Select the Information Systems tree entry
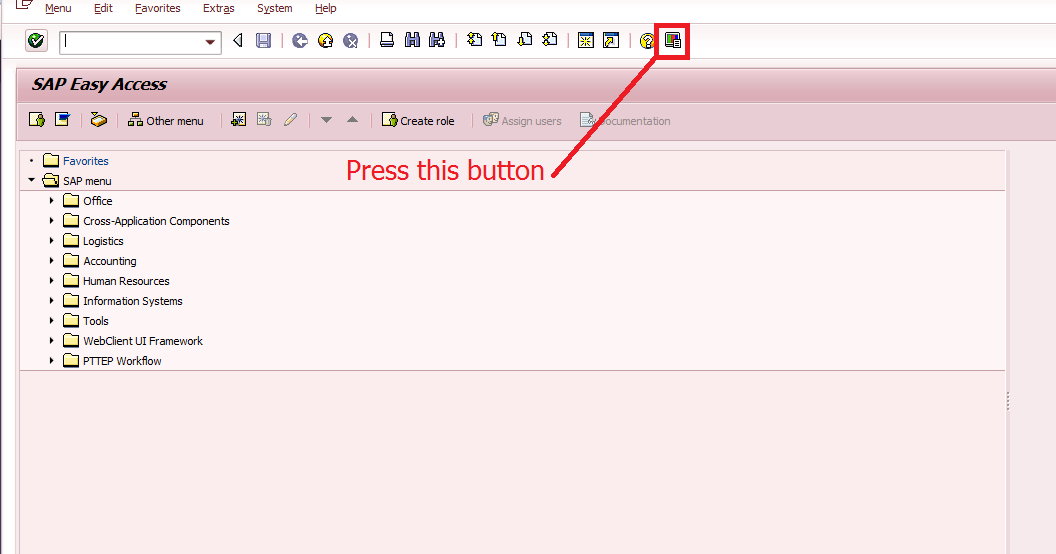The image size is (1056, 554). (133, 301)
